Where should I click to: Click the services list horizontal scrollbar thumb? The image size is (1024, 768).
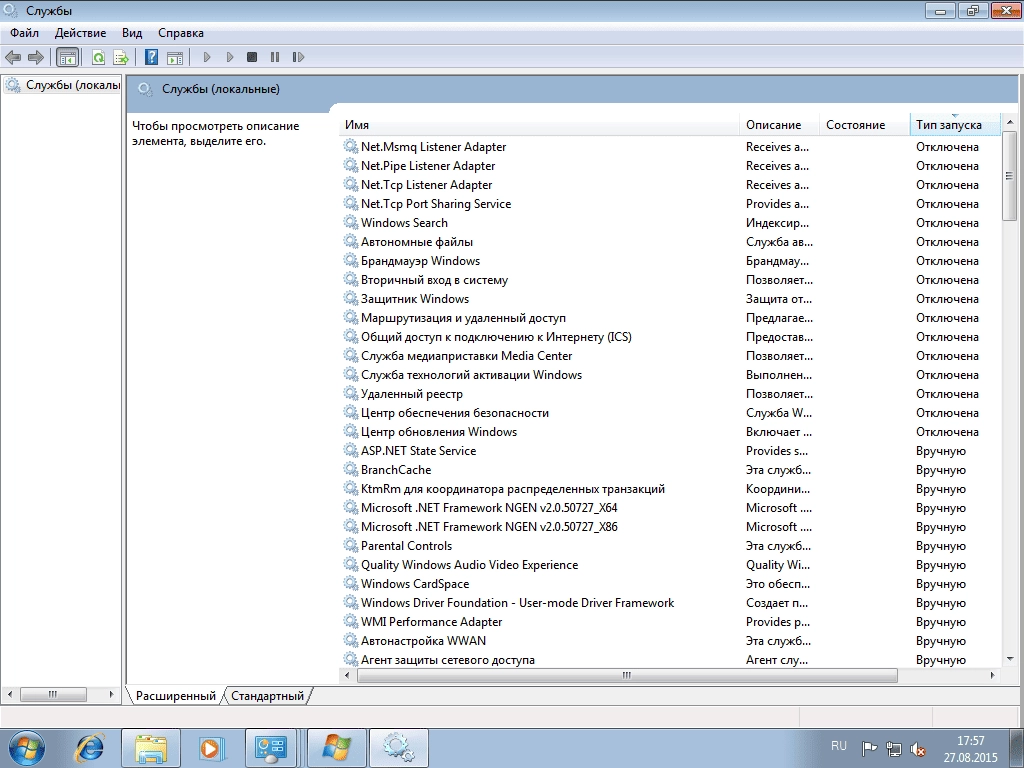point(627,675)
